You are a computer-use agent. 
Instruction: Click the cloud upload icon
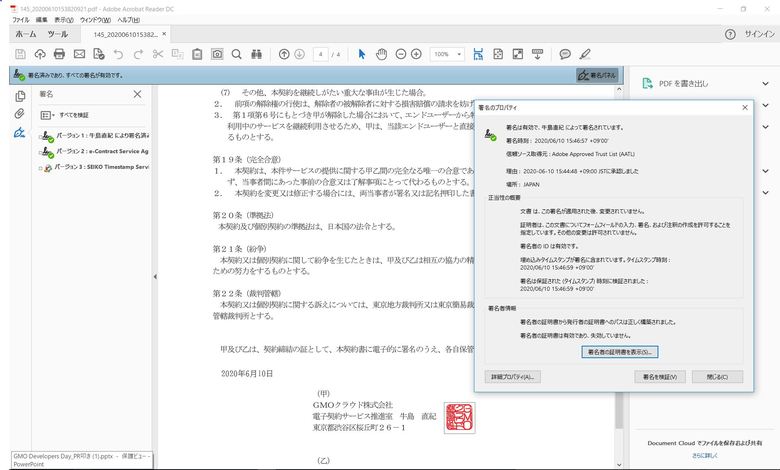coord(40,54)
